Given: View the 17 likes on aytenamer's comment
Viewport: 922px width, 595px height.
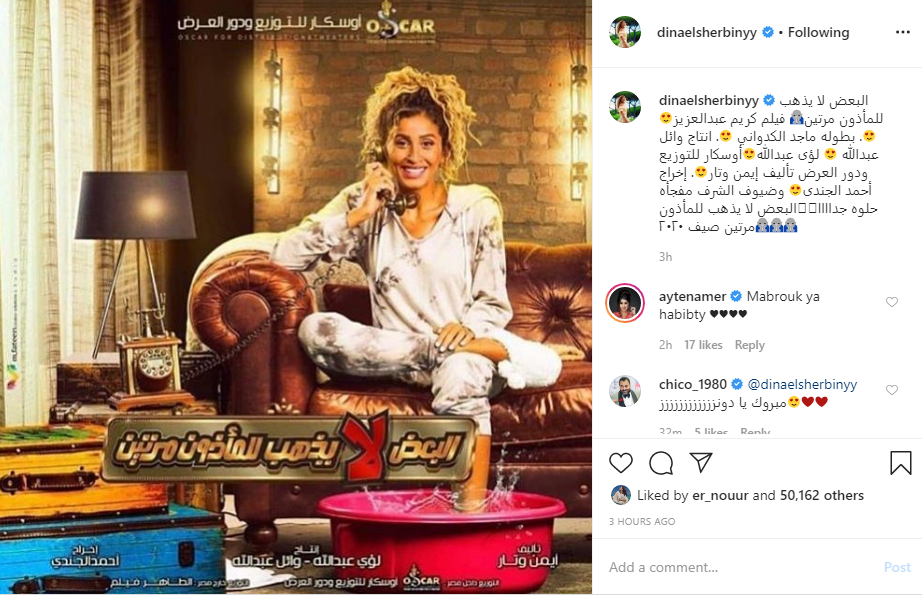Looking at the screenshot, I should 703,345.
